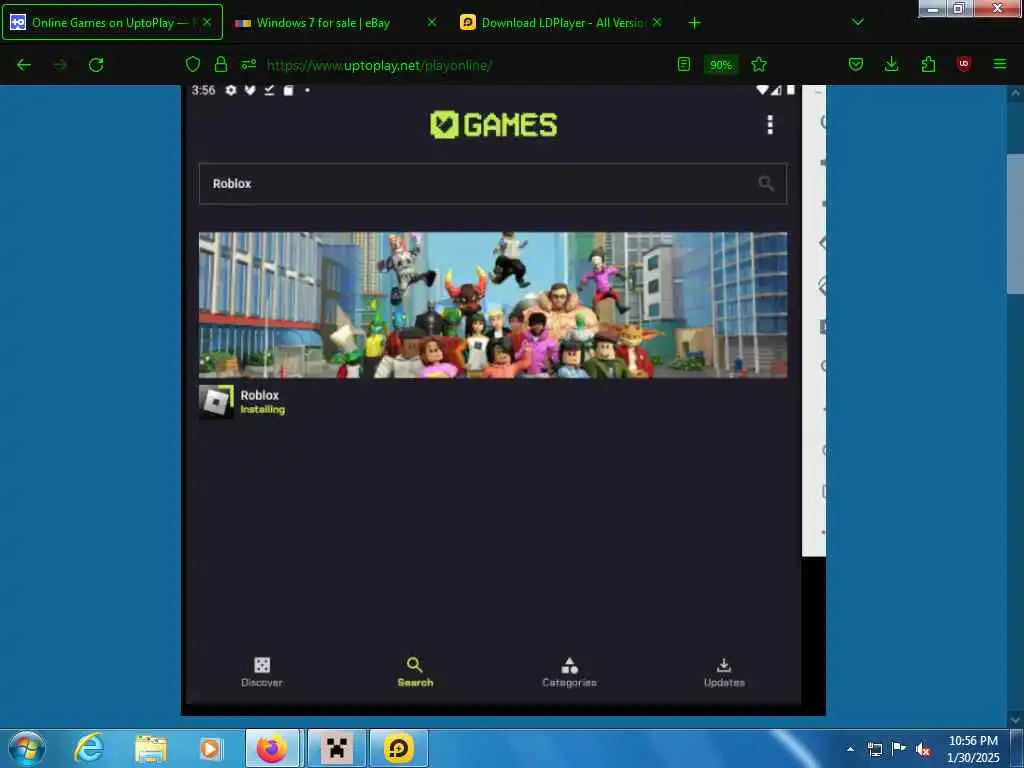Expand the list all tabs dropdown

pyautogui.click(x=858, y=22)
